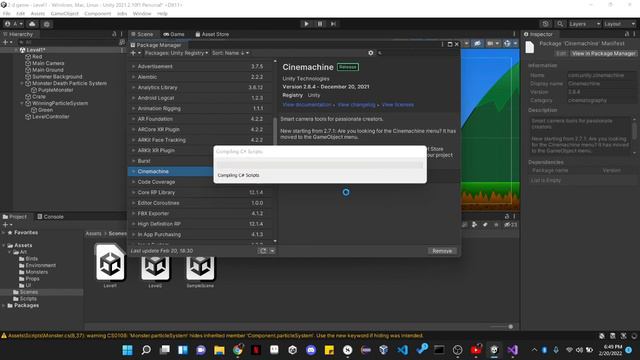Select Summer Background in the Hierarchy
Viewport: 640px width, 360px height.
pos(57,76)
